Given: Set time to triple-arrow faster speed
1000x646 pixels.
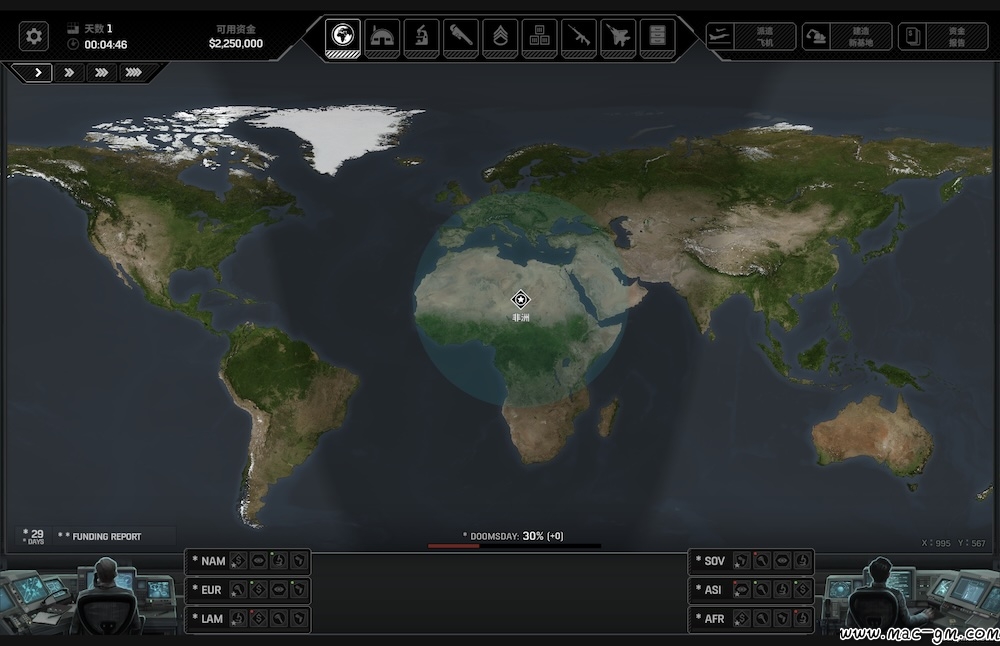Looking at the screenshot, I should click(x=101, y=73).
